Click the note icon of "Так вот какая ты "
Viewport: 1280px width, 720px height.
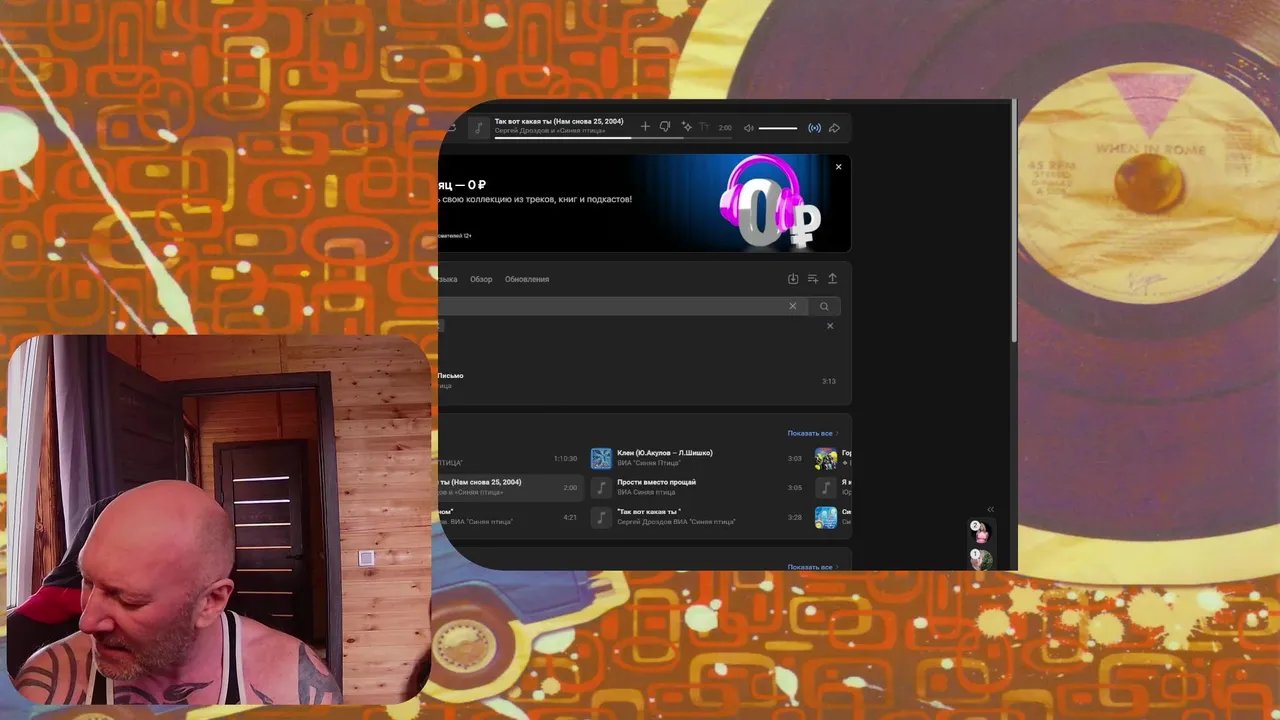coord(601,517)
